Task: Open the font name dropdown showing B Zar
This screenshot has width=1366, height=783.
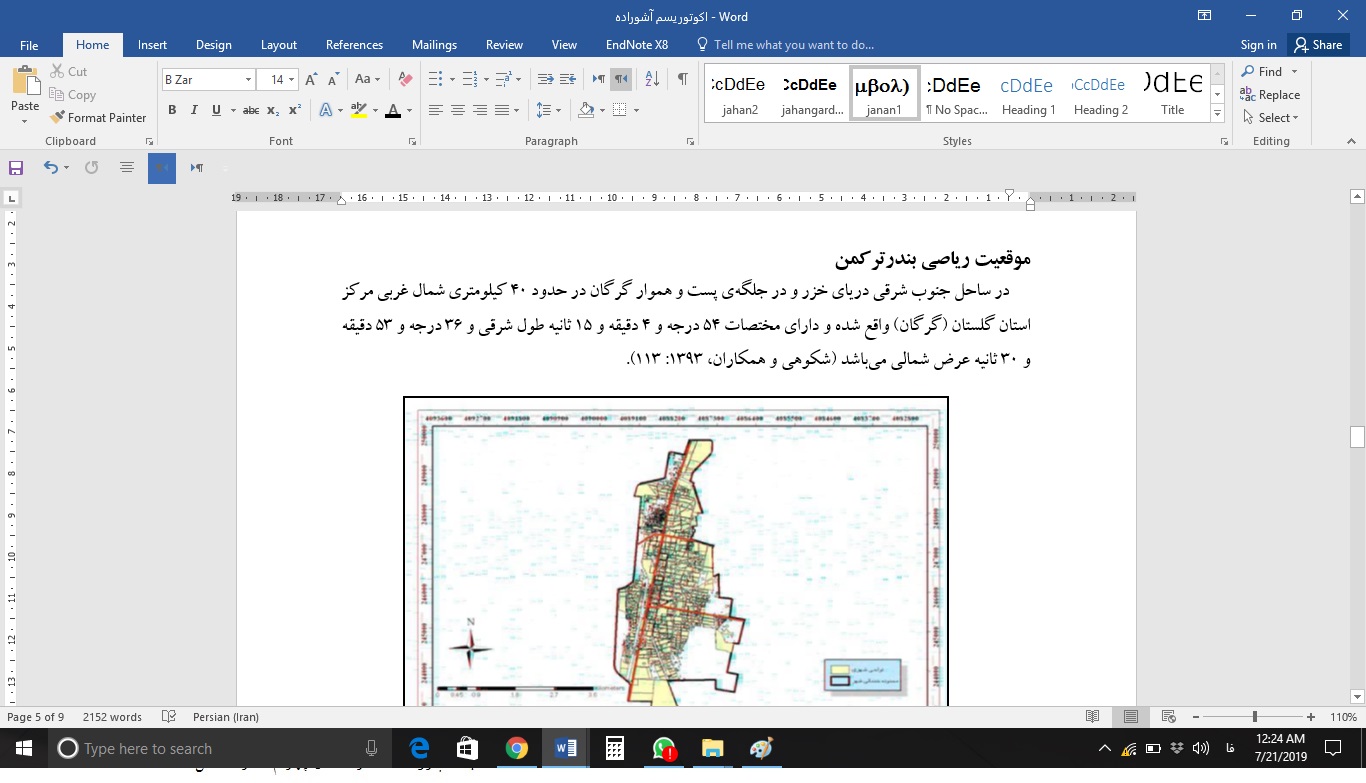Action: click(249, 78)
